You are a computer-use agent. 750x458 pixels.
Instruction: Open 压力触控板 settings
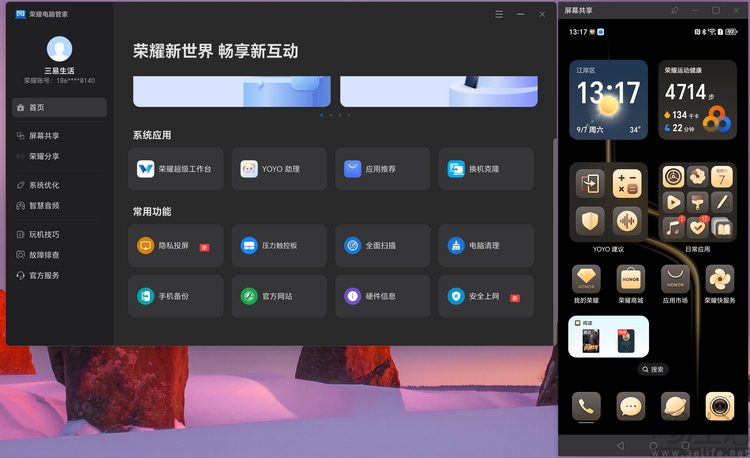(279, 245)
